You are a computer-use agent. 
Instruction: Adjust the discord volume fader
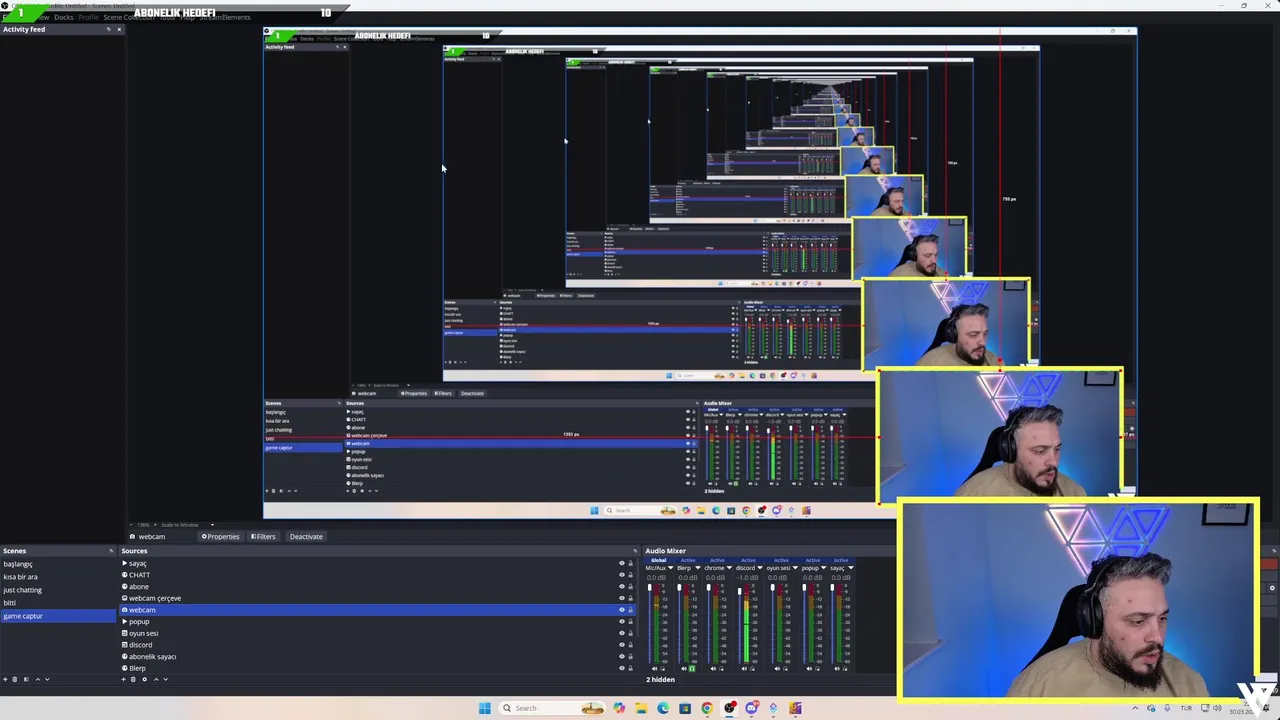740,591
